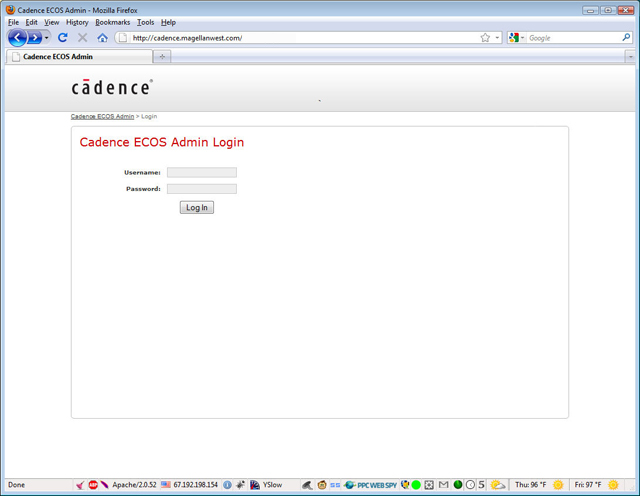Click the Greasemonkey monkey face icon
640x496 pixels.
pyautogui.click(x=322, y=485)
